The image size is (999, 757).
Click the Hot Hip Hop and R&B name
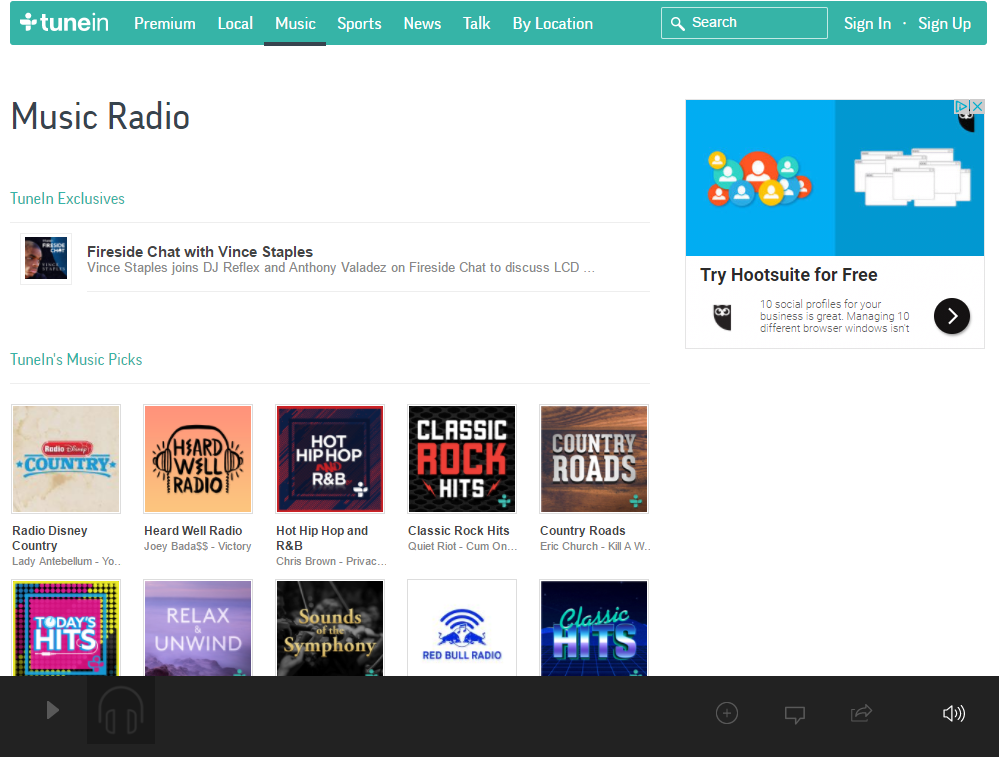322,538
